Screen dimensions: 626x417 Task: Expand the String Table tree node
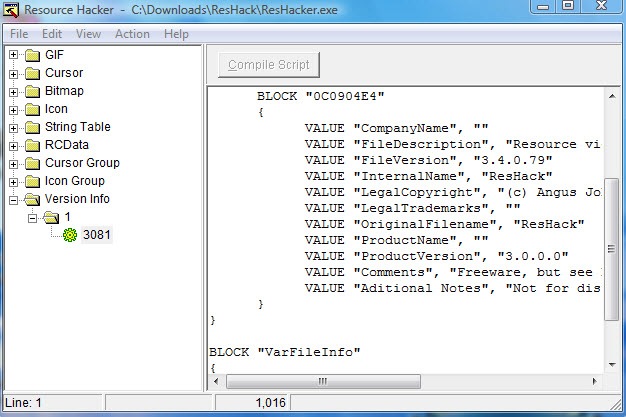pyautogui.click(x=13, y=128)
